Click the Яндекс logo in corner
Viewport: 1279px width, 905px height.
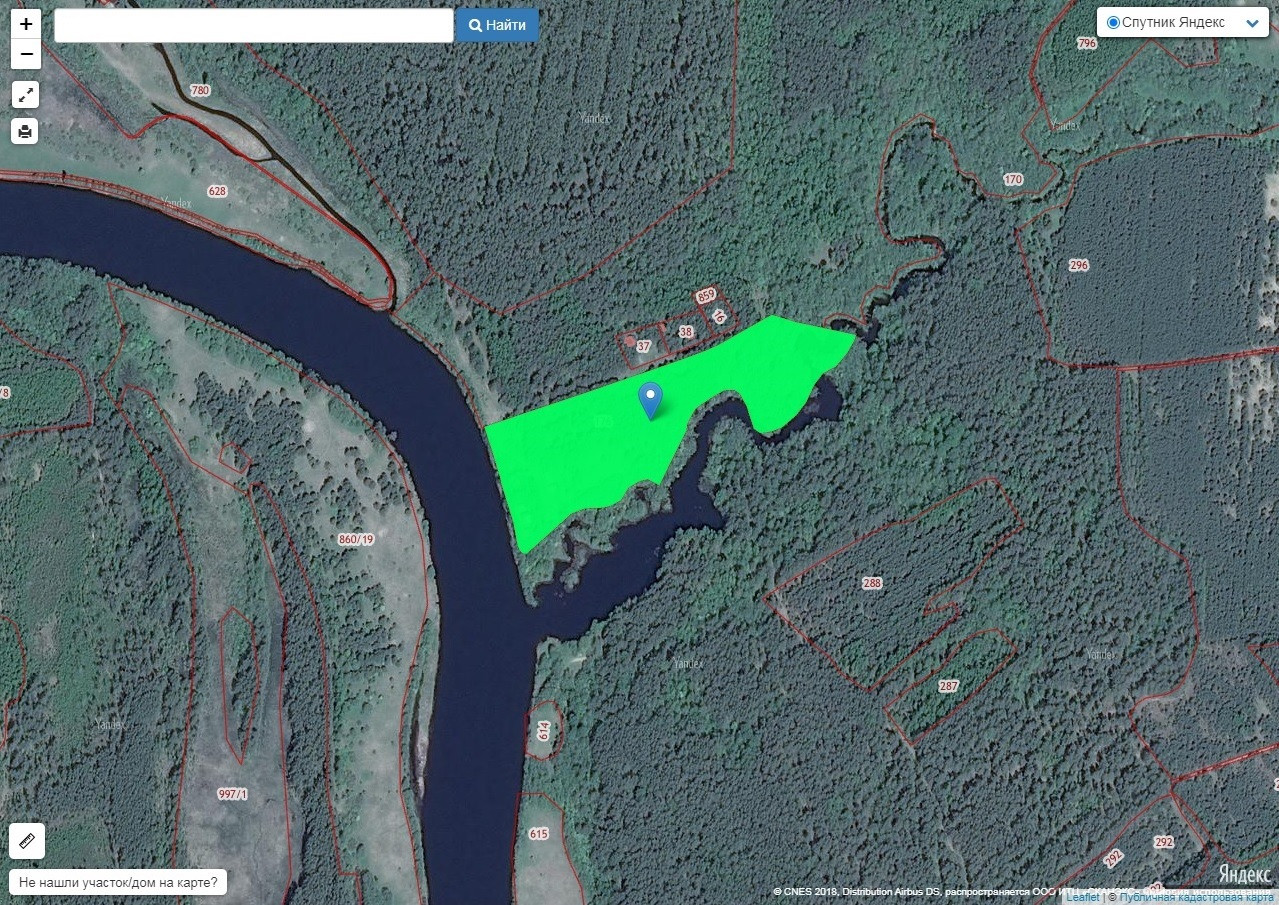1245,872
